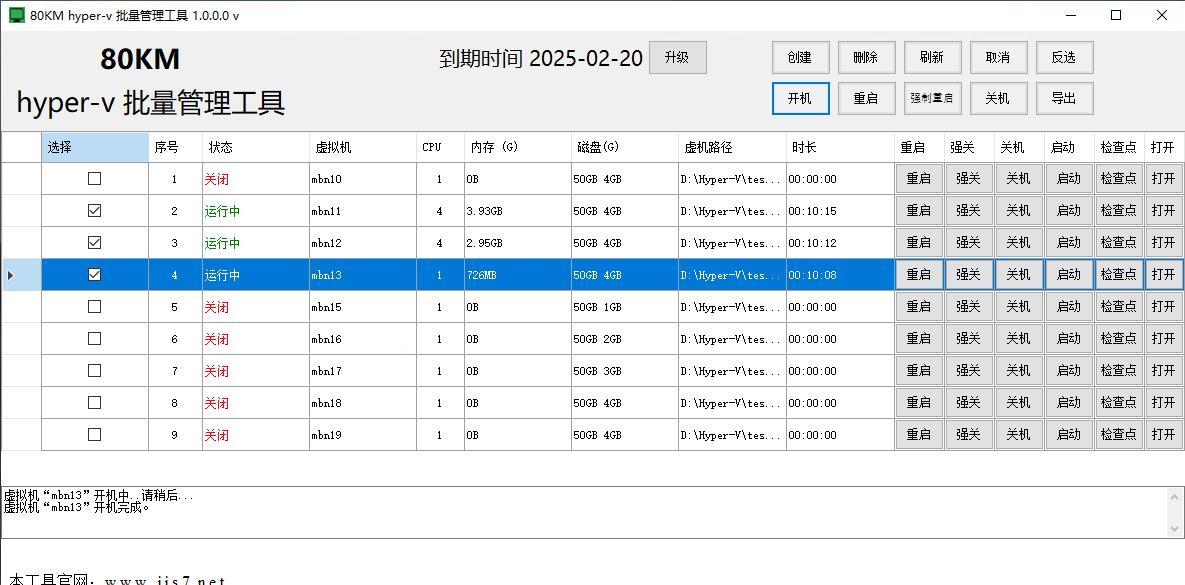Click the 序号 column header

175,147
